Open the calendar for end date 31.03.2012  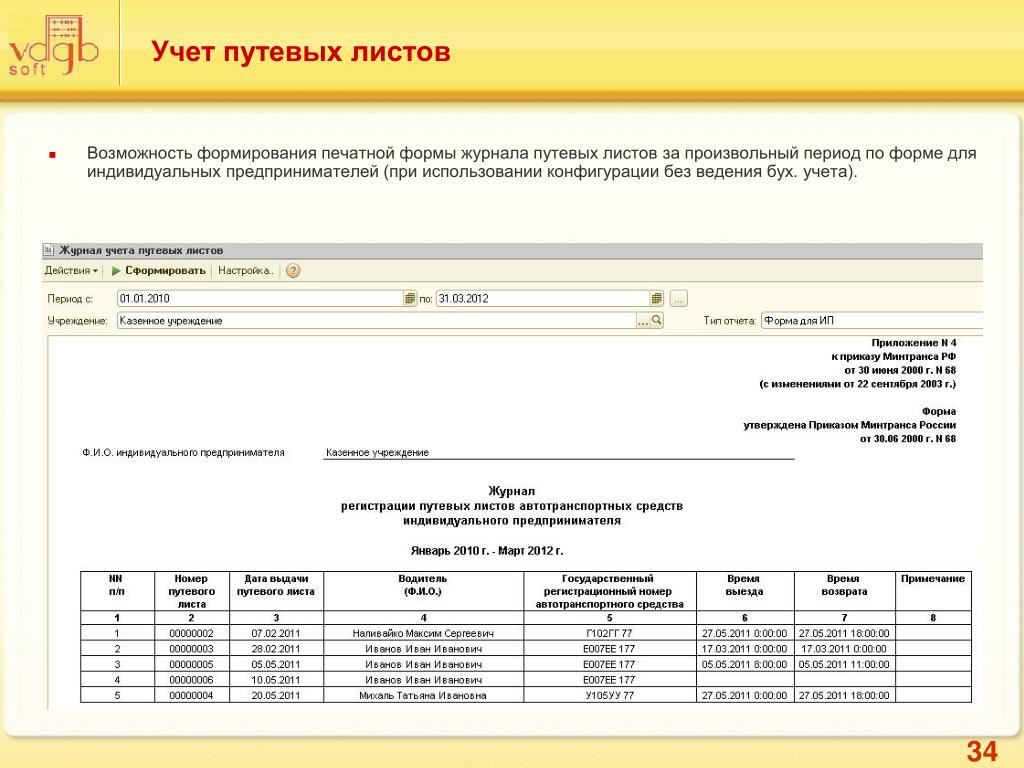pyautogui.click(x=657, y=298)
